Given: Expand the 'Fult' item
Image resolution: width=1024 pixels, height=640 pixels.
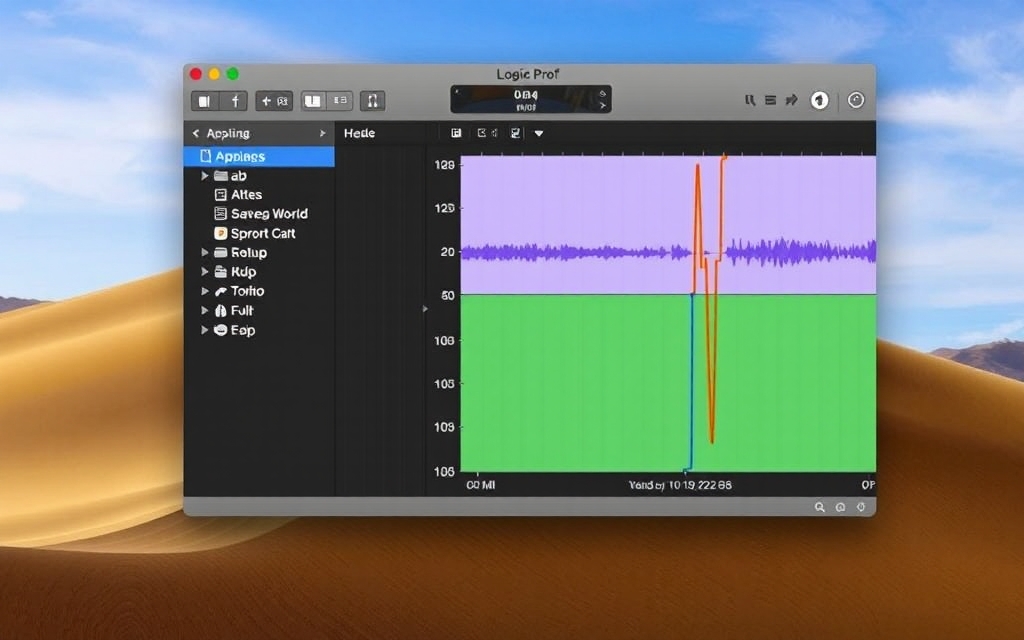Looking at the screenshot, I should [204, 311].
